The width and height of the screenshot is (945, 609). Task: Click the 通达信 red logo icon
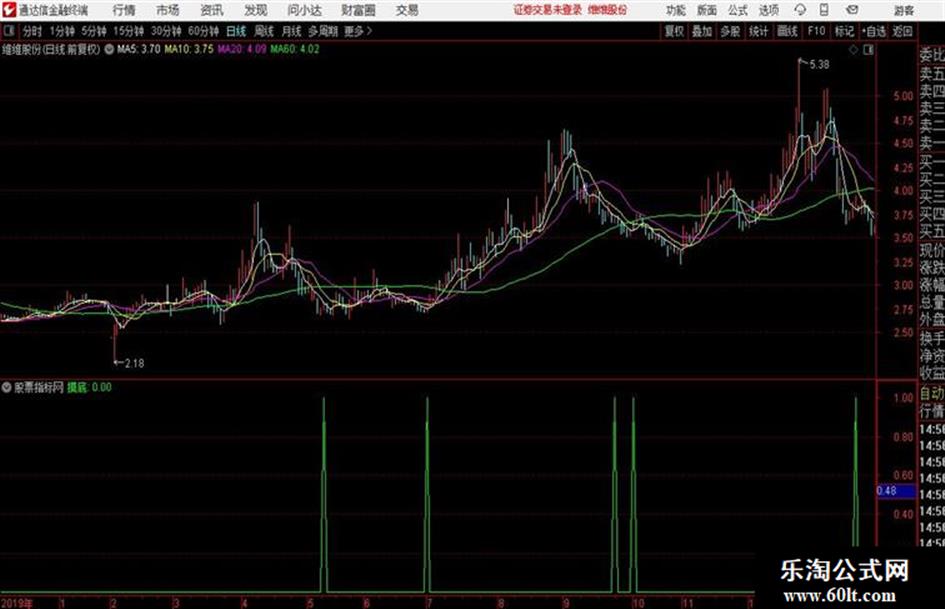(9, 10)
